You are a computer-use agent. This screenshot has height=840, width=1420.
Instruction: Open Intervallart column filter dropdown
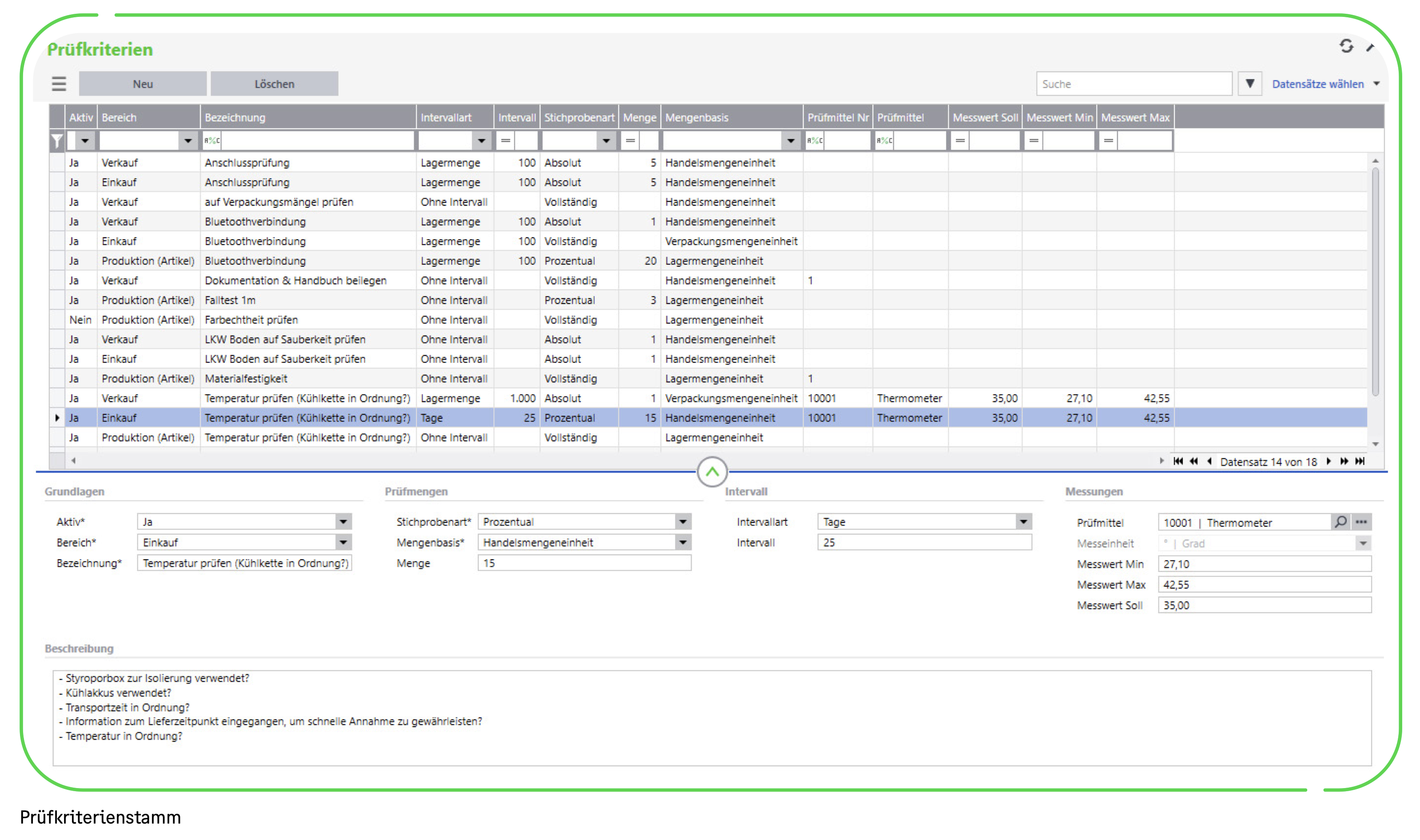482,140
